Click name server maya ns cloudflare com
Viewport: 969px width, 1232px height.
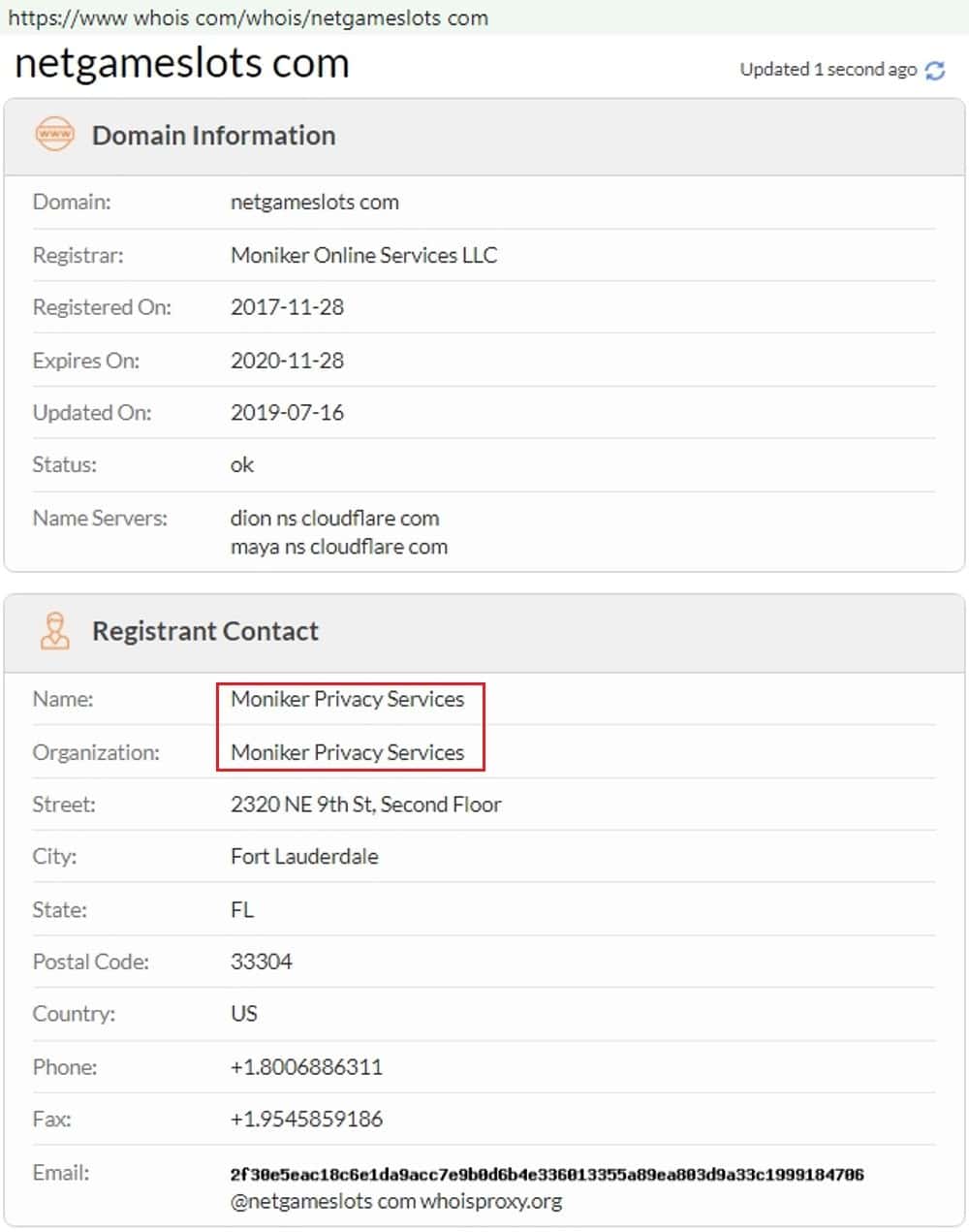tap(338, 547)
